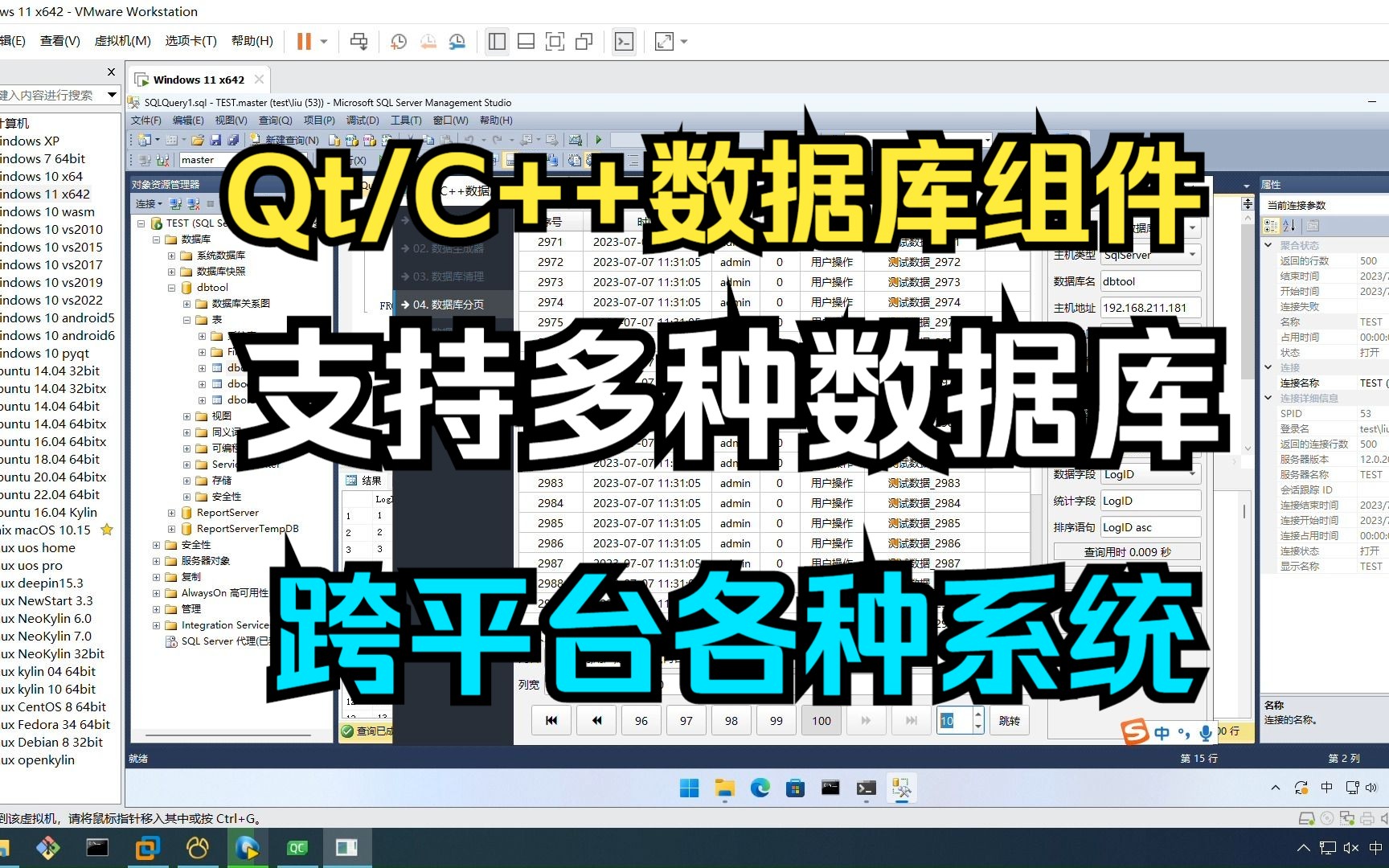Screen dimensions: 1389x868
Task: Take a VM snapshot with the clock-plus icon
Action: pyautogui.click(x=399, y=42)
